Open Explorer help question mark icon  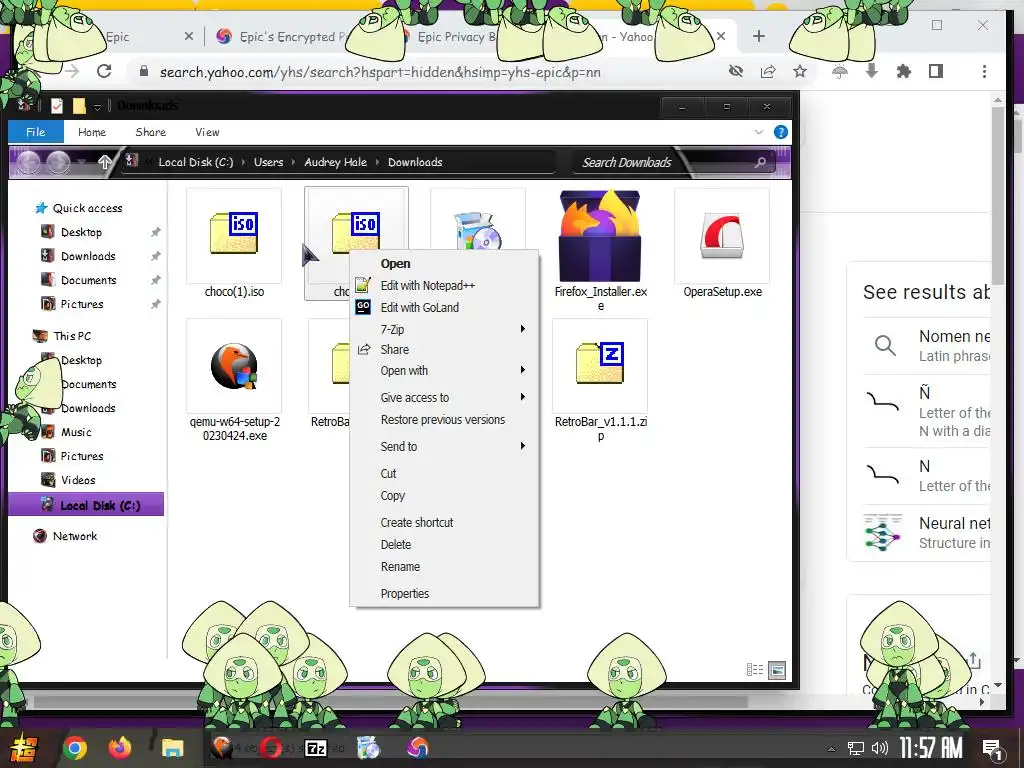(780, 132)
